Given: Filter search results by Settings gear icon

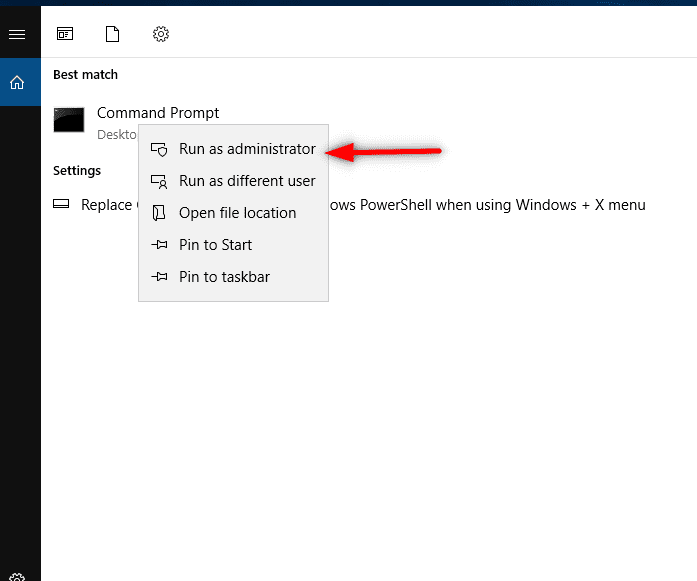Looking at the screenshot, I should click(x=160, y=34).
